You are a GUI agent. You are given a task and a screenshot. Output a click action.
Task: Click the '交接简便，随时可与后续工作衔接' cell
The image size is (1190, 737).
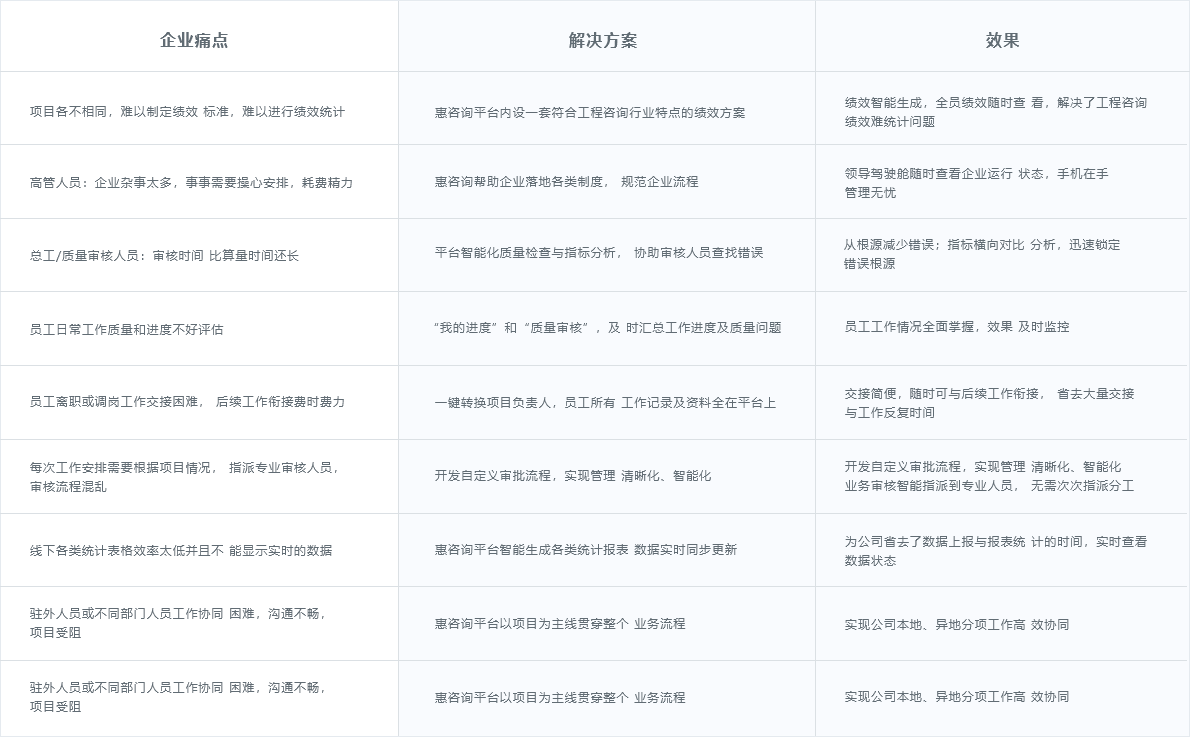pyautogui.click(x=989, y=403)
